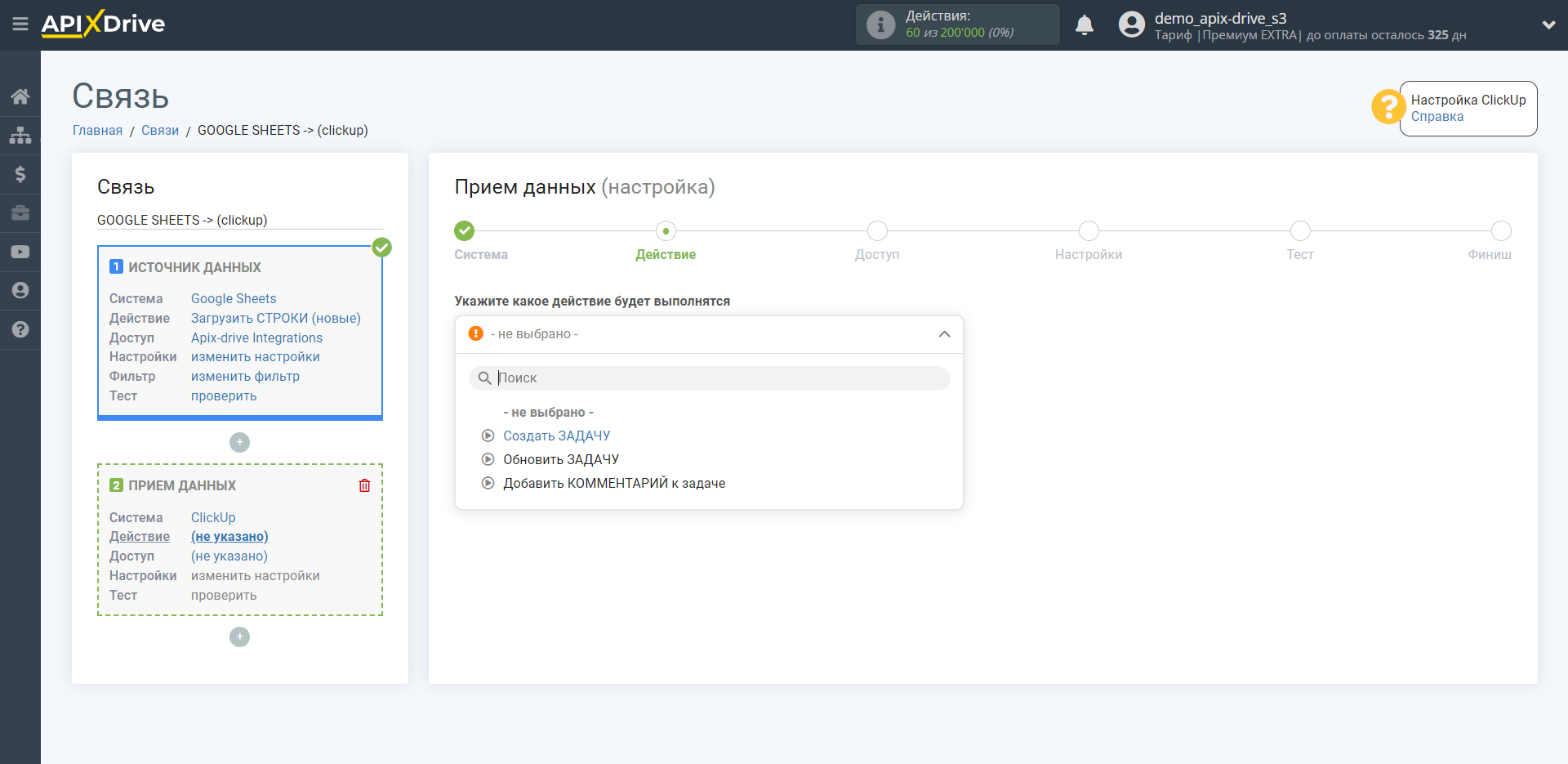
Task: Open the user profile sidebar icon
Action: point(20,290)
